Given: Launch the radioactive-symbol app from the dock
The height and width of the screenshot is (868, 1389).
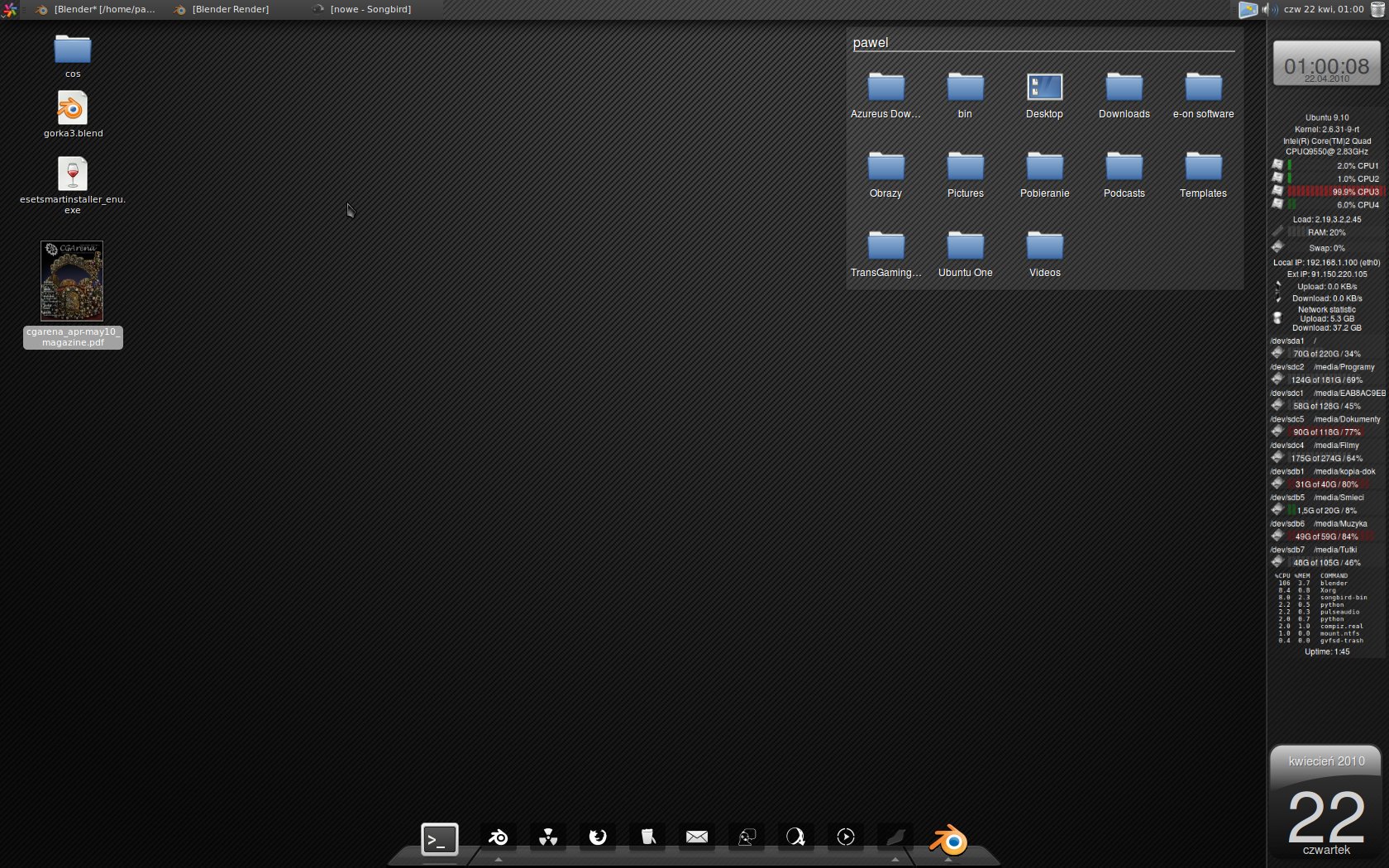Looking at the screenshot, I should click(548, 837).
